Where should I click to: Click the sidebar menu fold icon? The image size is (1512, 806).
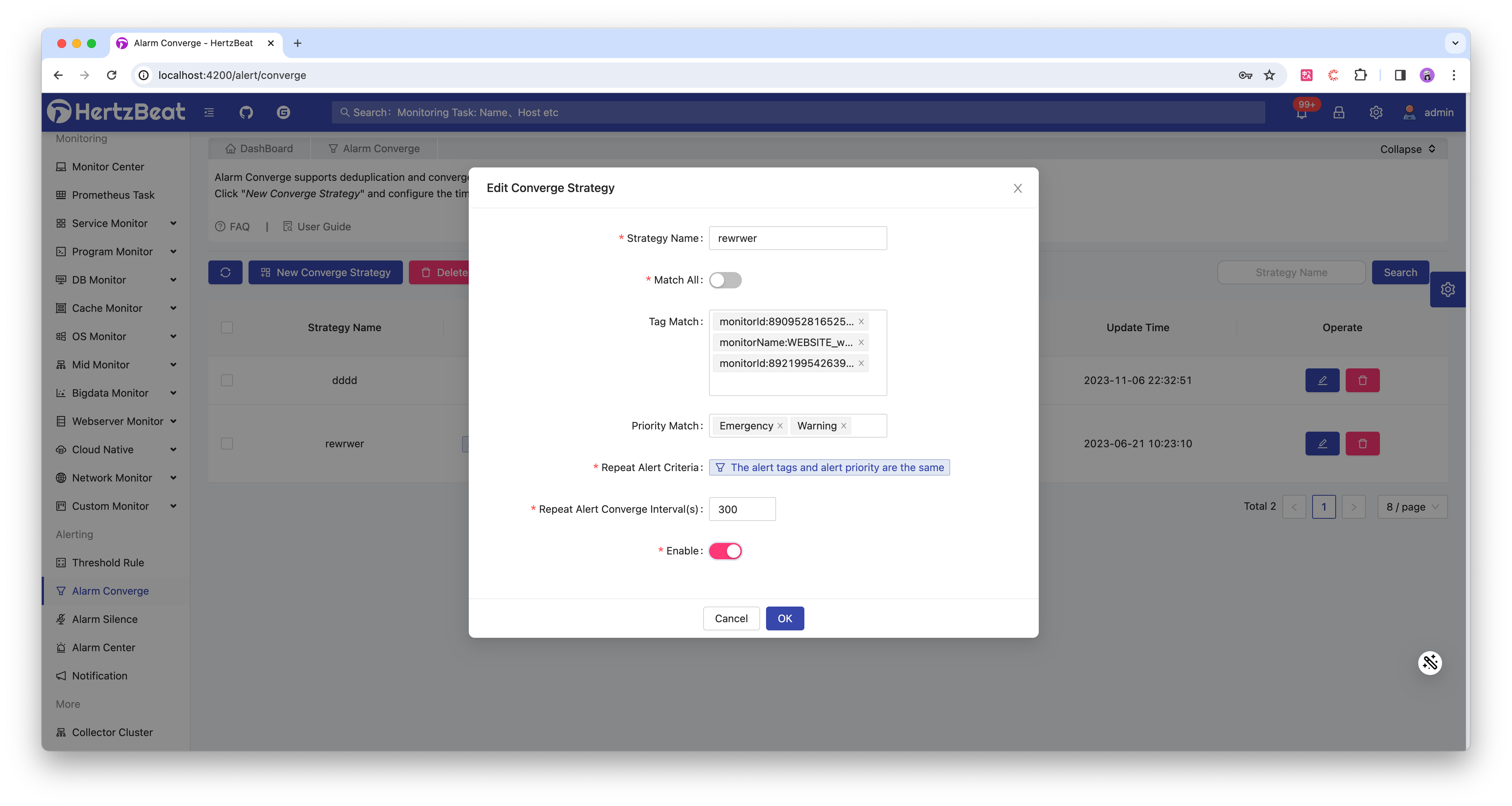209,112
